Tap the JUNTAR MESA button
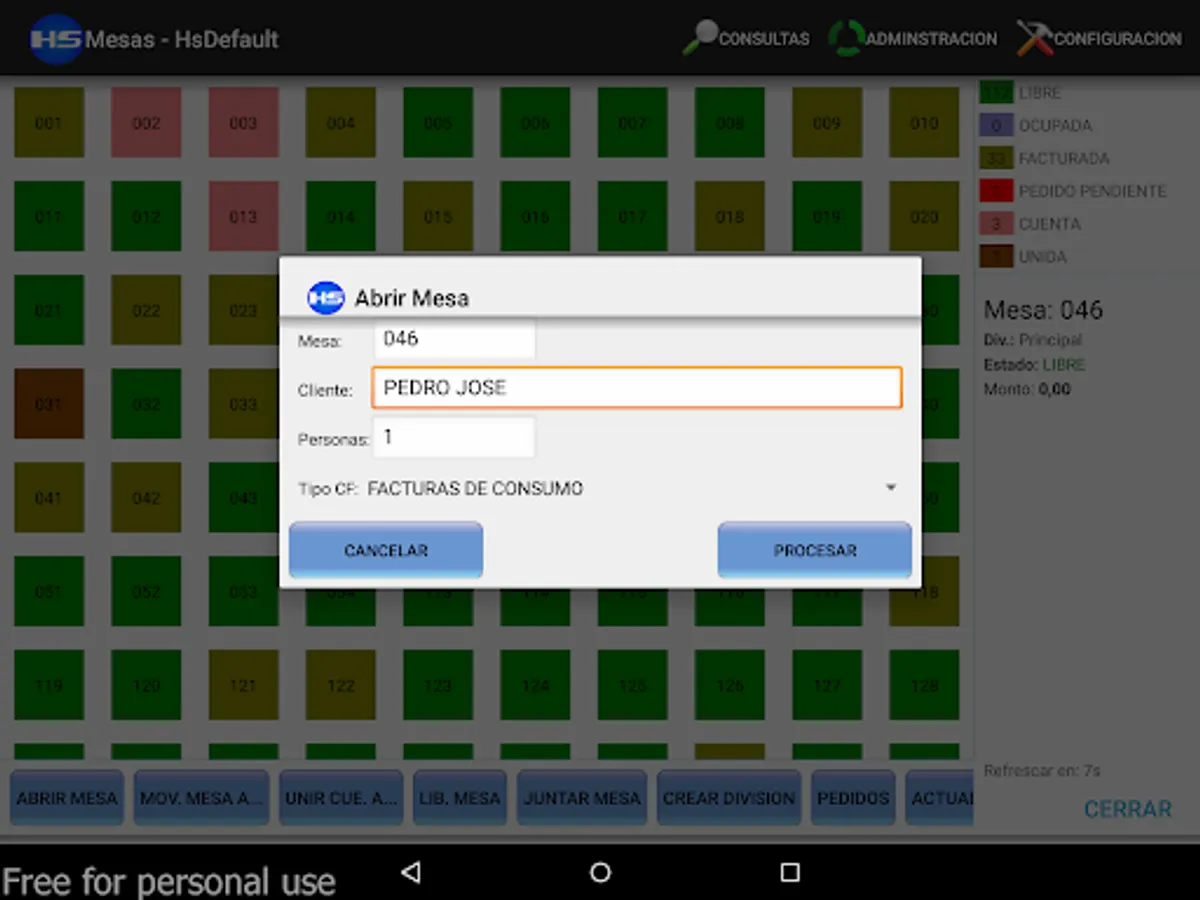1200x900 pixels. click(x=583, y=798)
